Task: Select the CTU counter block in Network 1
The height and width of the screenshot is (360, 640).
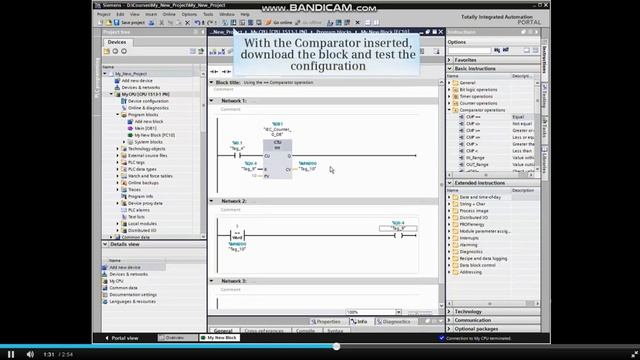Action: (x=278, y=159)
